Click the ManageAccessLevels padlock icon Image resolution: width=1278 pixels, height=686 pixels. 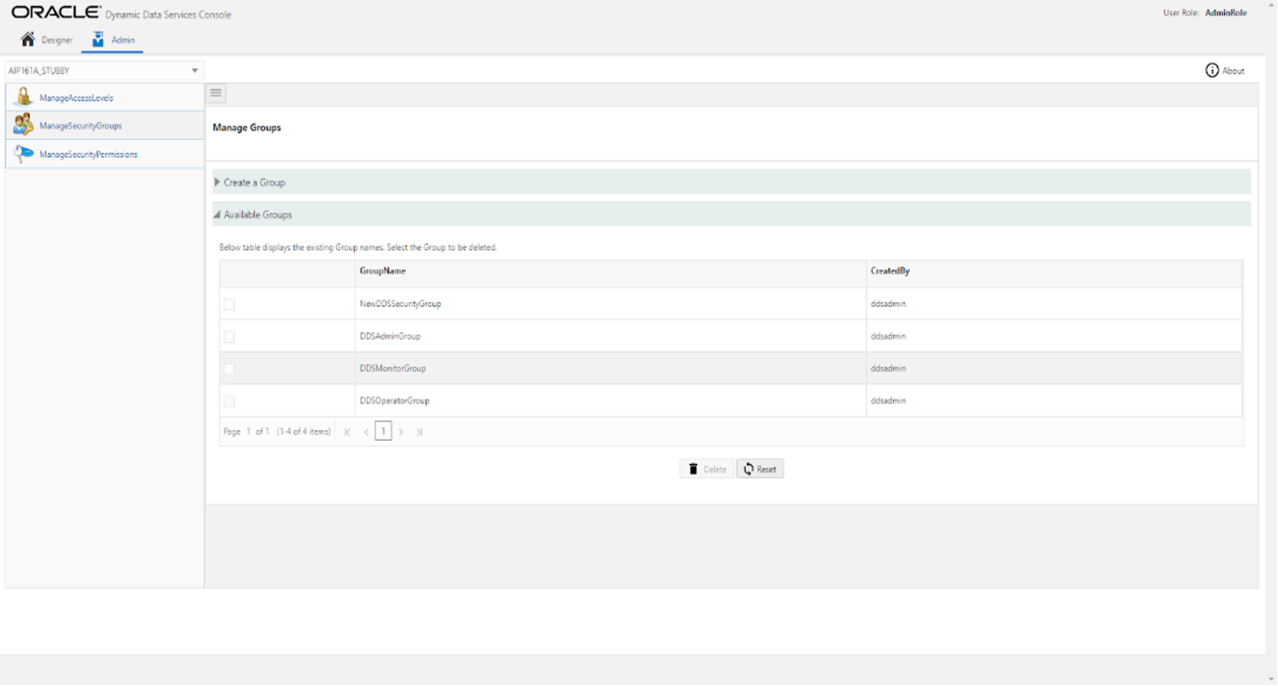[x=23, y=97]
